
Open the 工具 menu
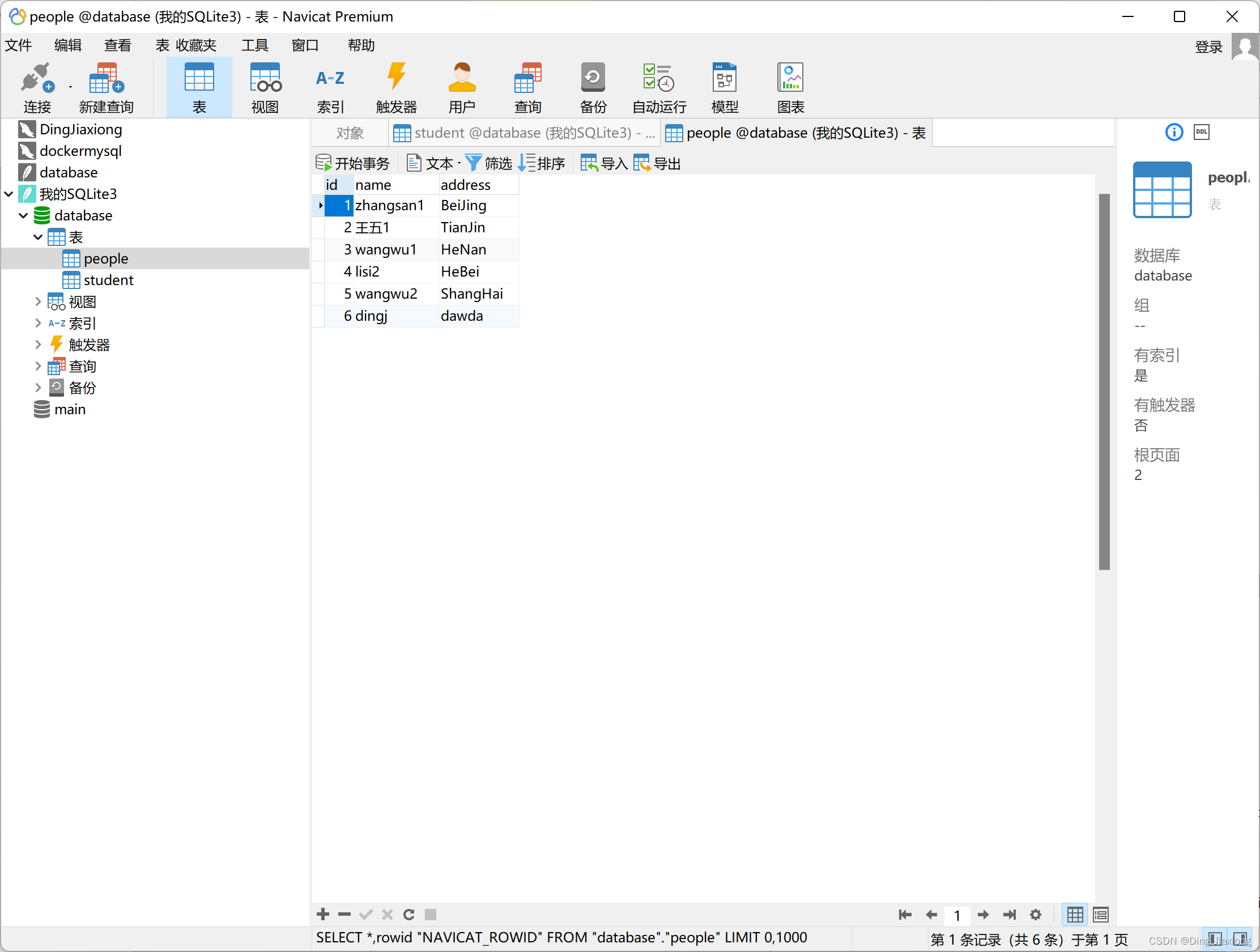click(254, 45)
